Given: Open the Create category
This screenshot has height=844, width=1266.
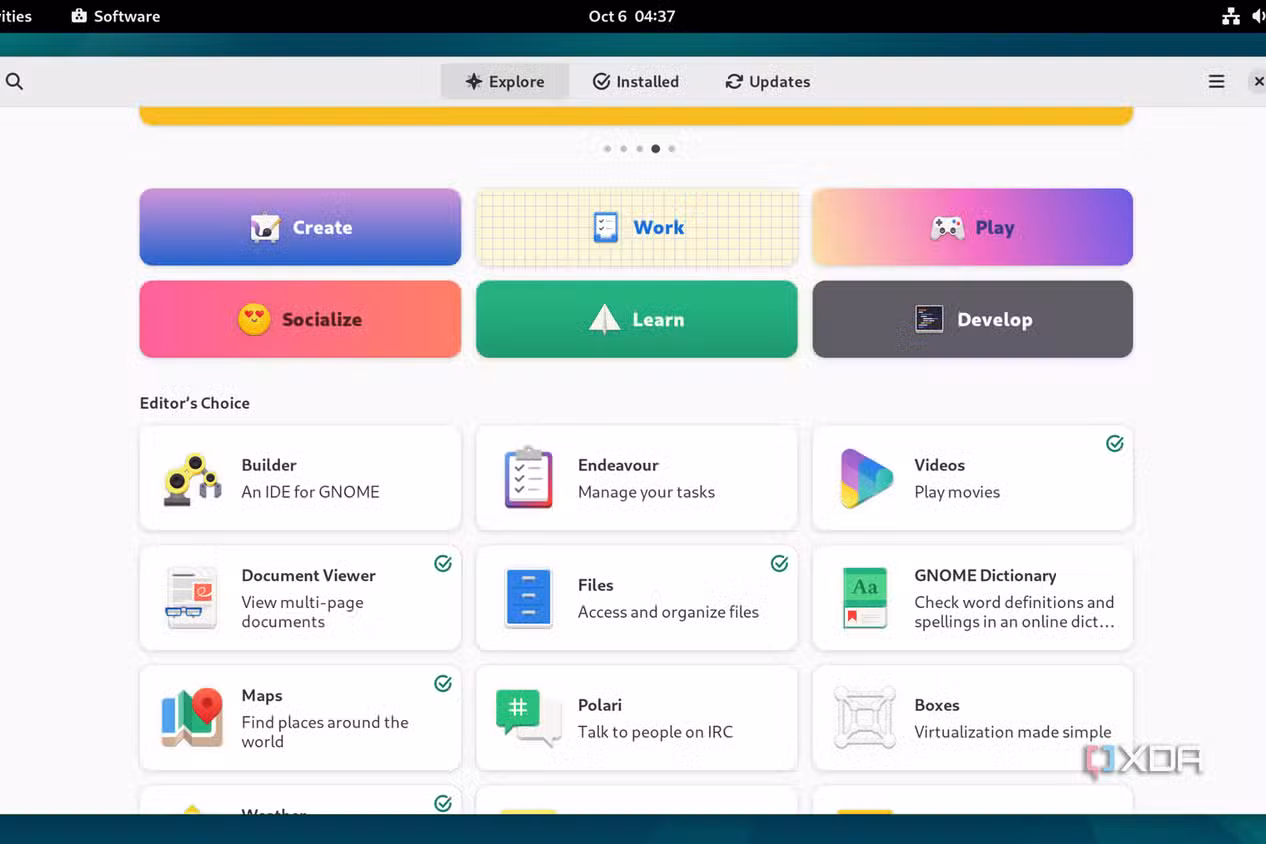Looking at the screenshot, I should pyautogui.click(x=300, y=227).
